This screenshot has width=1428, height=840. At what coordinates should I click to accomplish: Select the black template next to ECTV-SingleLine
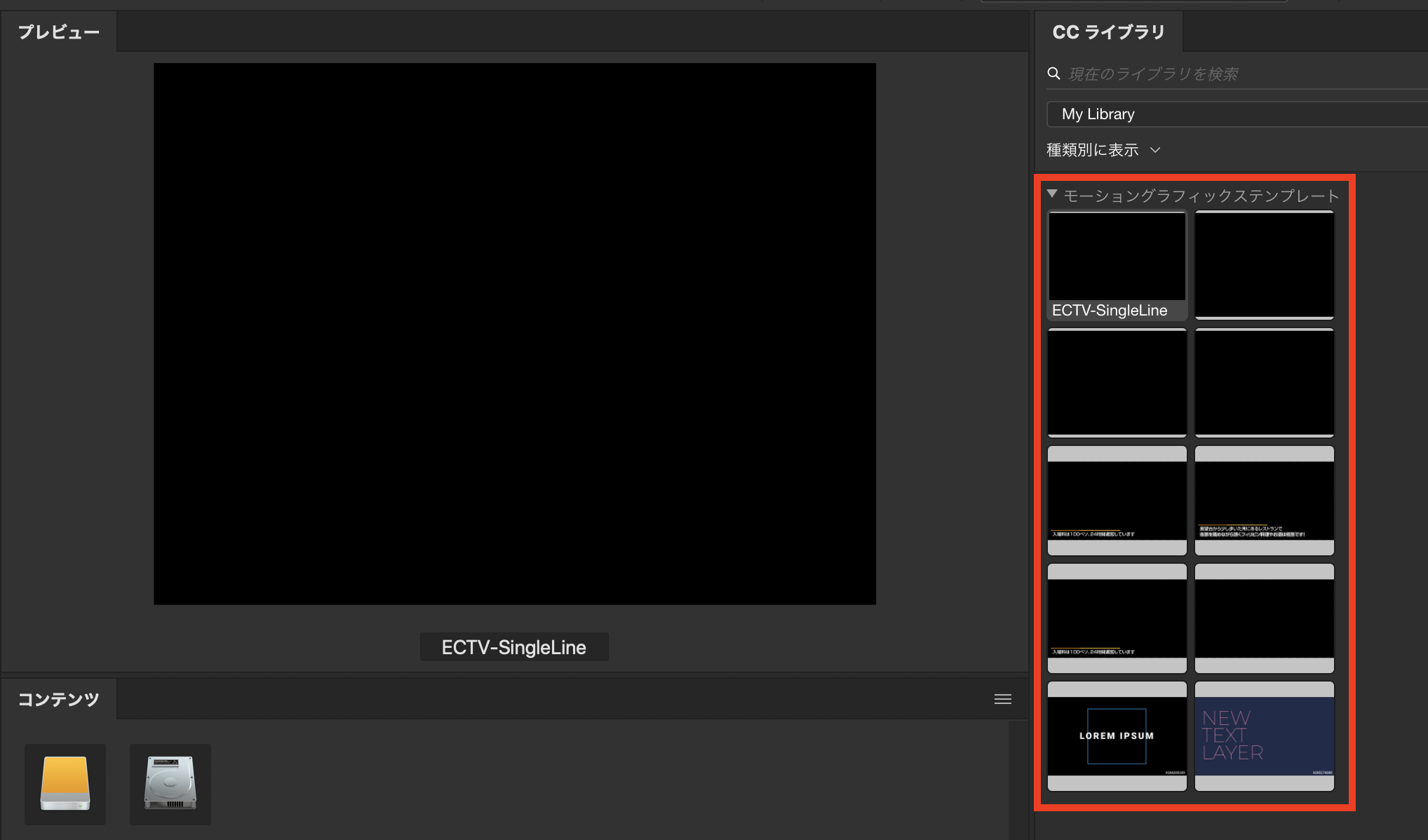click(x=1264, y=264)
